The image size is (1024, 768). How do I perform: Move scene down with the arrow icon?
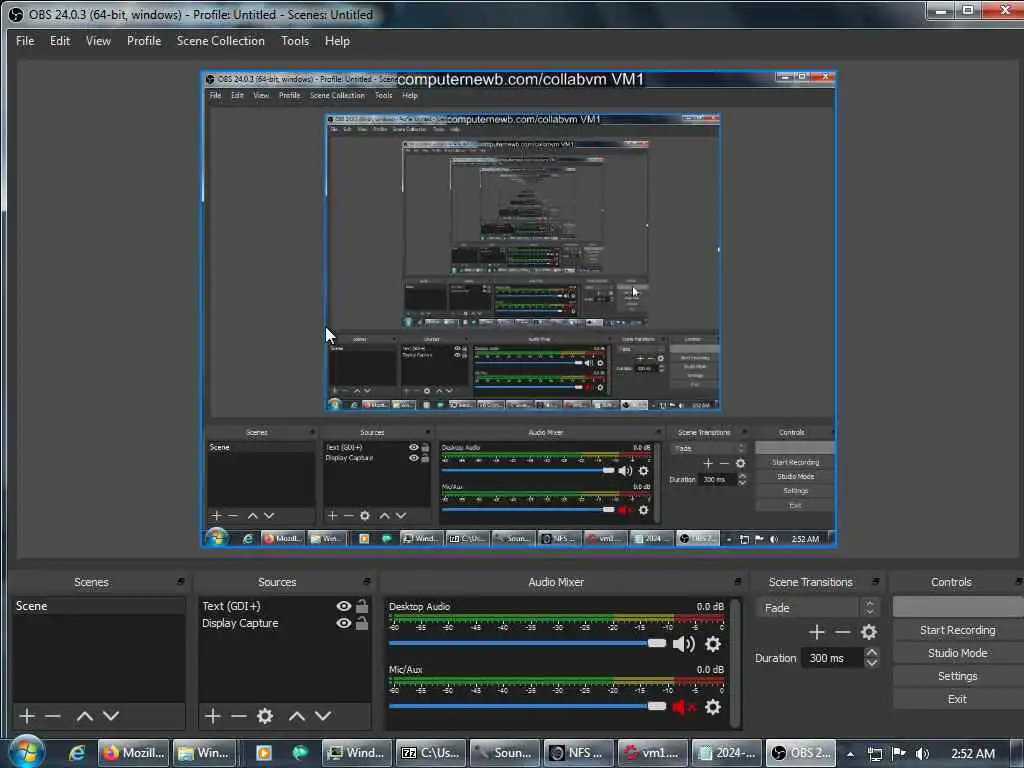pyautogui.click(x=111, y=716)
